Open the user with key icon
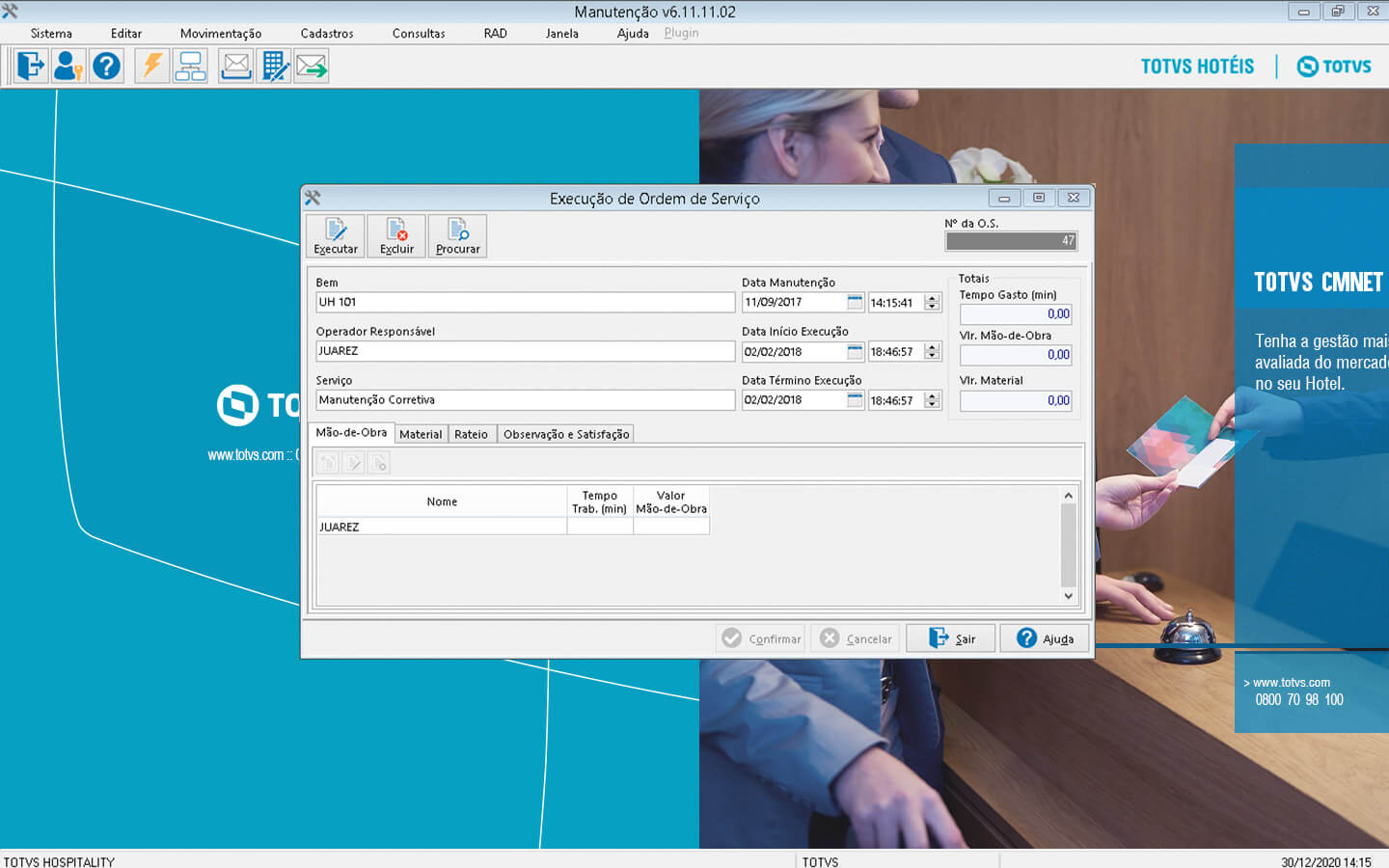 68,67
